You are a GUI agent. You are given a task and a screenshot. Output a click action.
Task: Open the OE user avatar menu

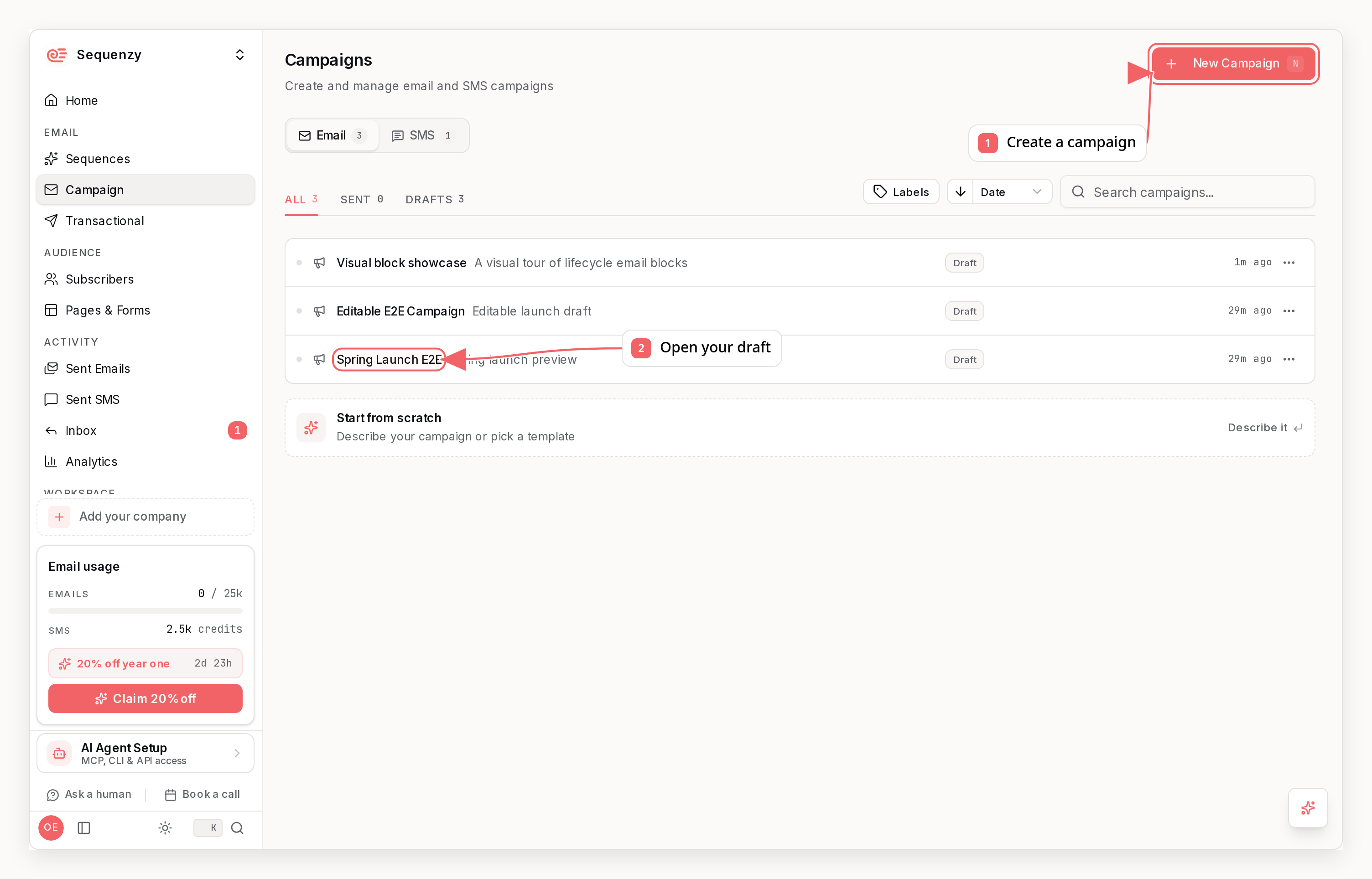(x=51, y=827)
